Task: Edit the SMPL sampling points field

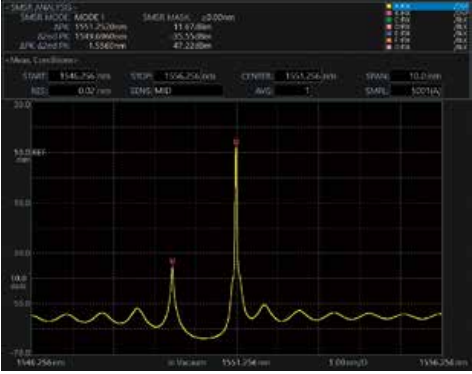Action: tap(416, 91)
